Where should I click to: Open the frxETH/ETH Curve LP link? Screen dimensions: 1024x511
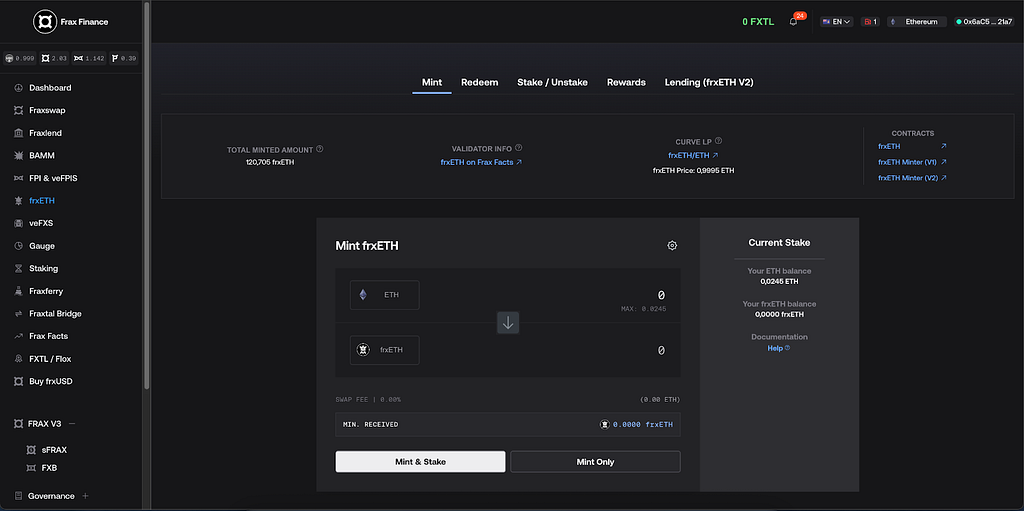(x=693, y=156)
